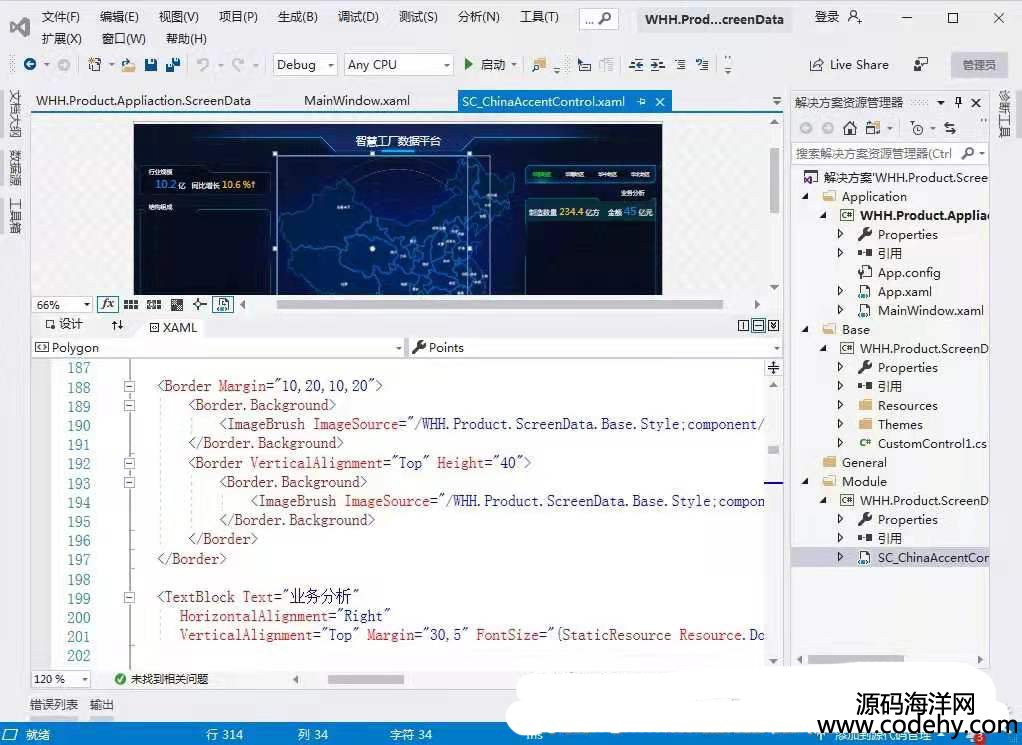Click the 管理员 button
Screen dimensions: 1022x745
[979, 65]
